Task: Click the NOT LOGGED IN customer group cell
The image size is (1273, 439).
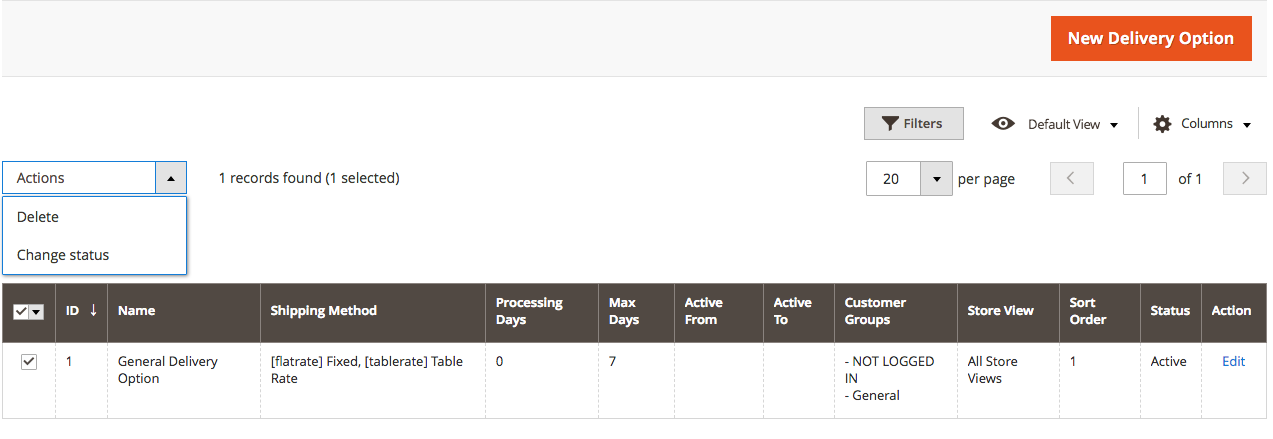Action: [x=895, y=380]
